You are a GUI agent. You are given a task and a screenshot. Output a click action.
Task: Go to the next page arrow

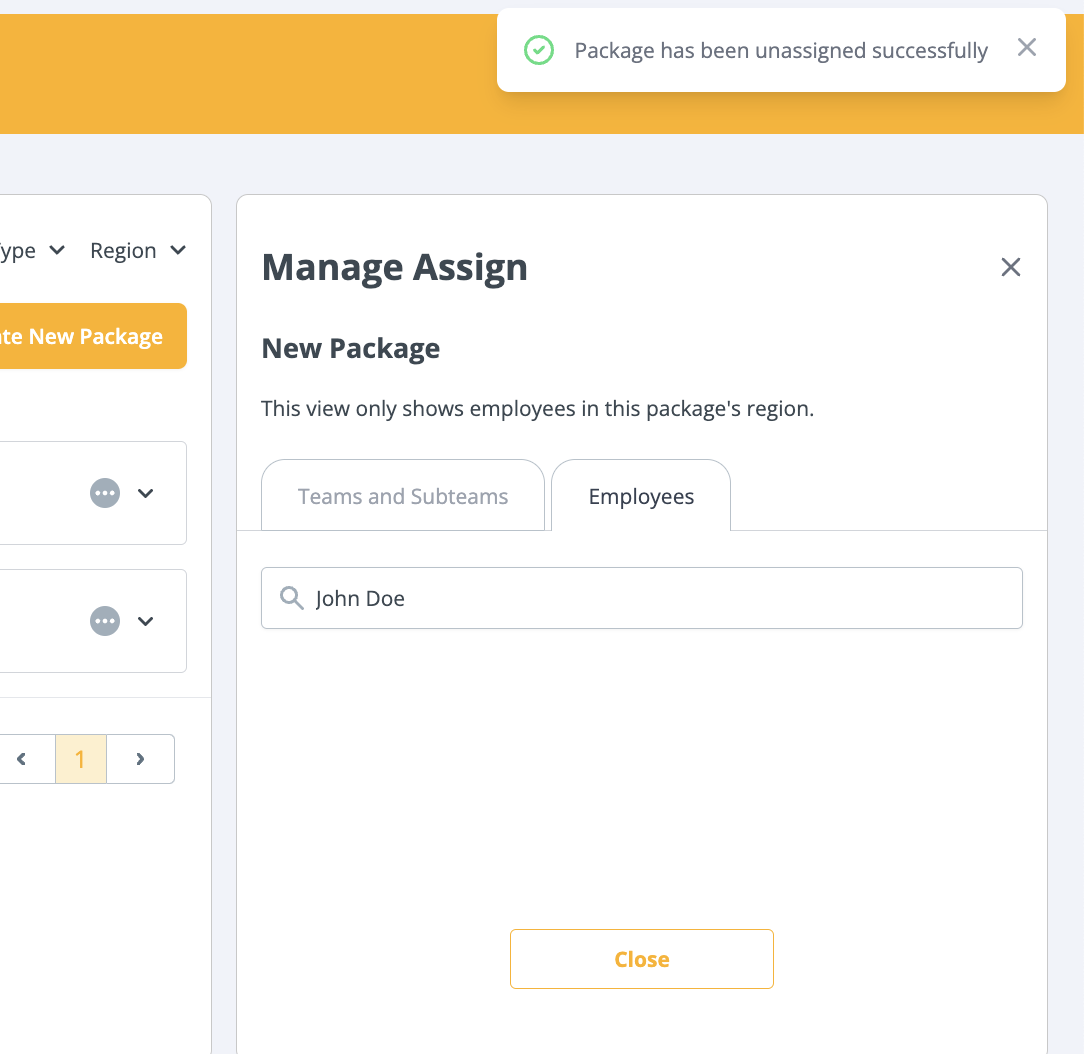[x=140, y=759]
